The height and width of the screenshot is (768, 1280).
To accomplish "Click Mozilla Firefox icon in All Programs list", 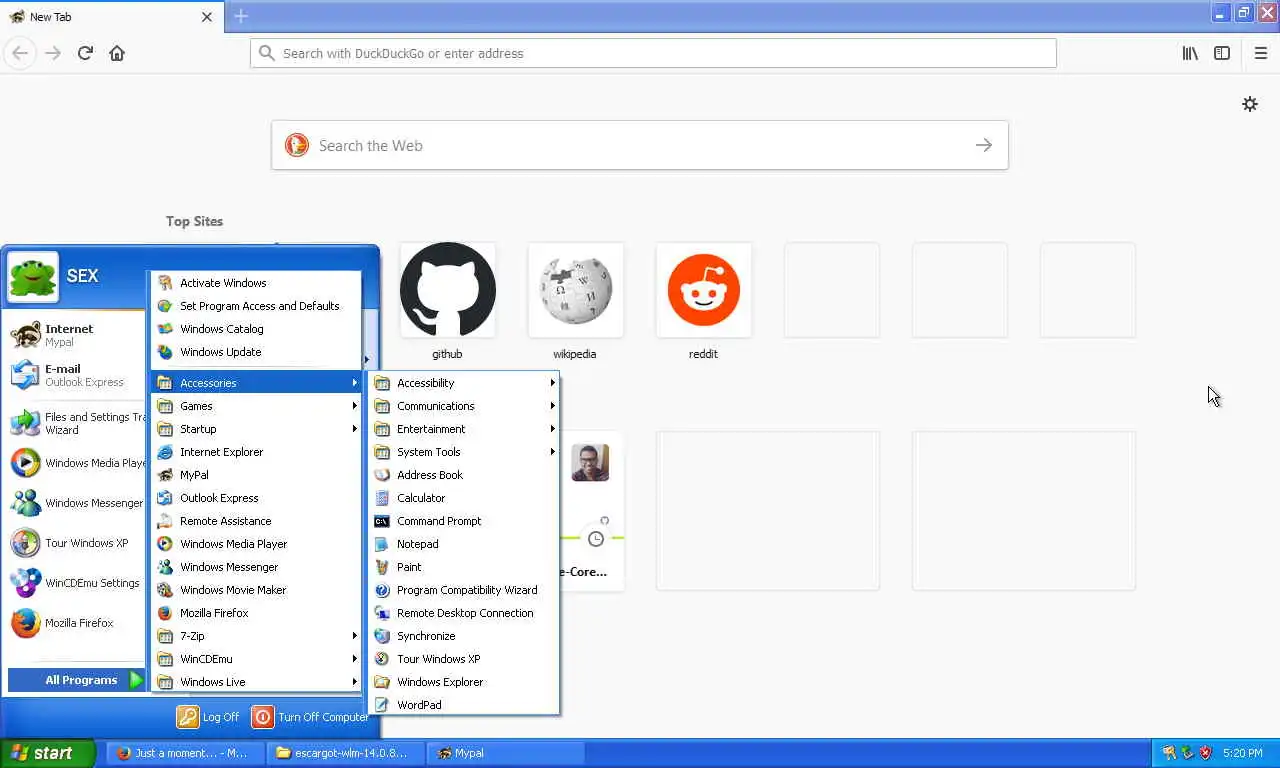I will (x=165, y=613).
